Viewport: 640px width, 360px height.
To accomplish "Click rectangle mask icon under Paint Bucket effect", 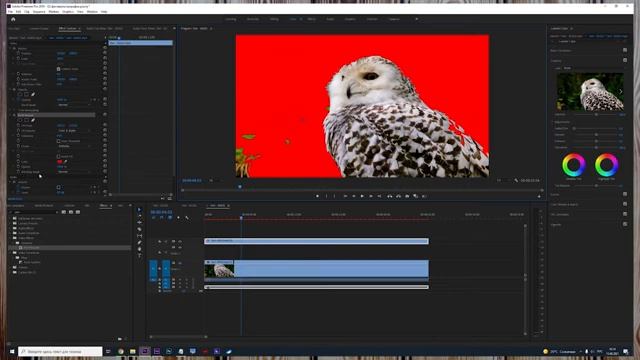I will (27, 120).
